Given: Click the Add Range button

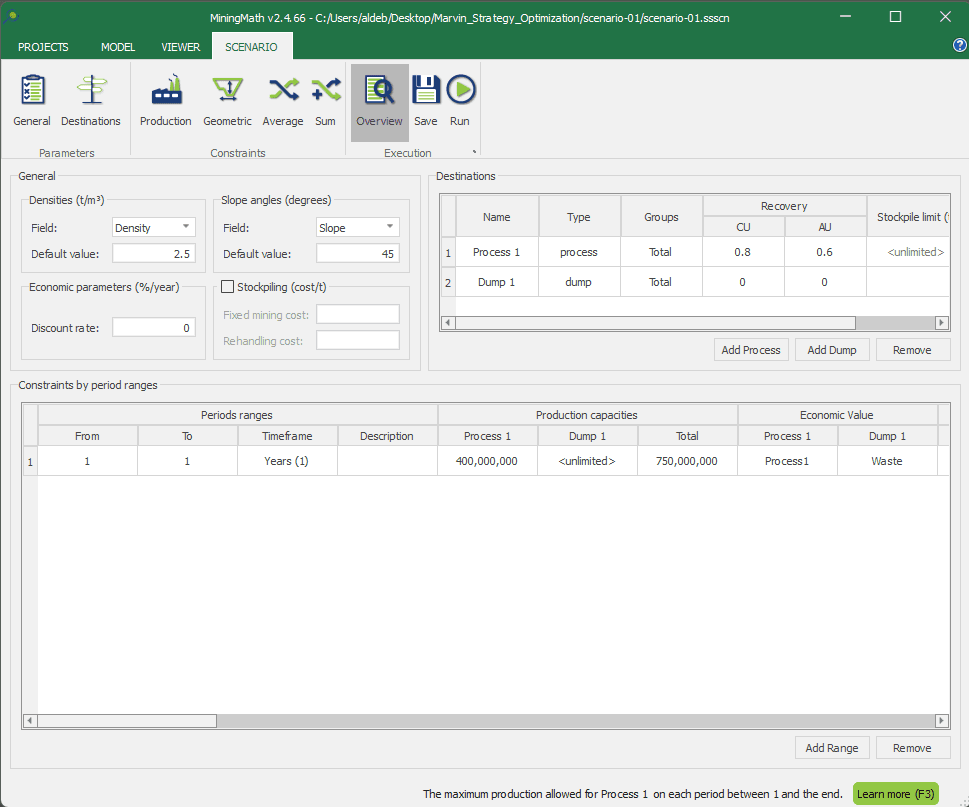Looking at the screenshot, I should point(831,748).
